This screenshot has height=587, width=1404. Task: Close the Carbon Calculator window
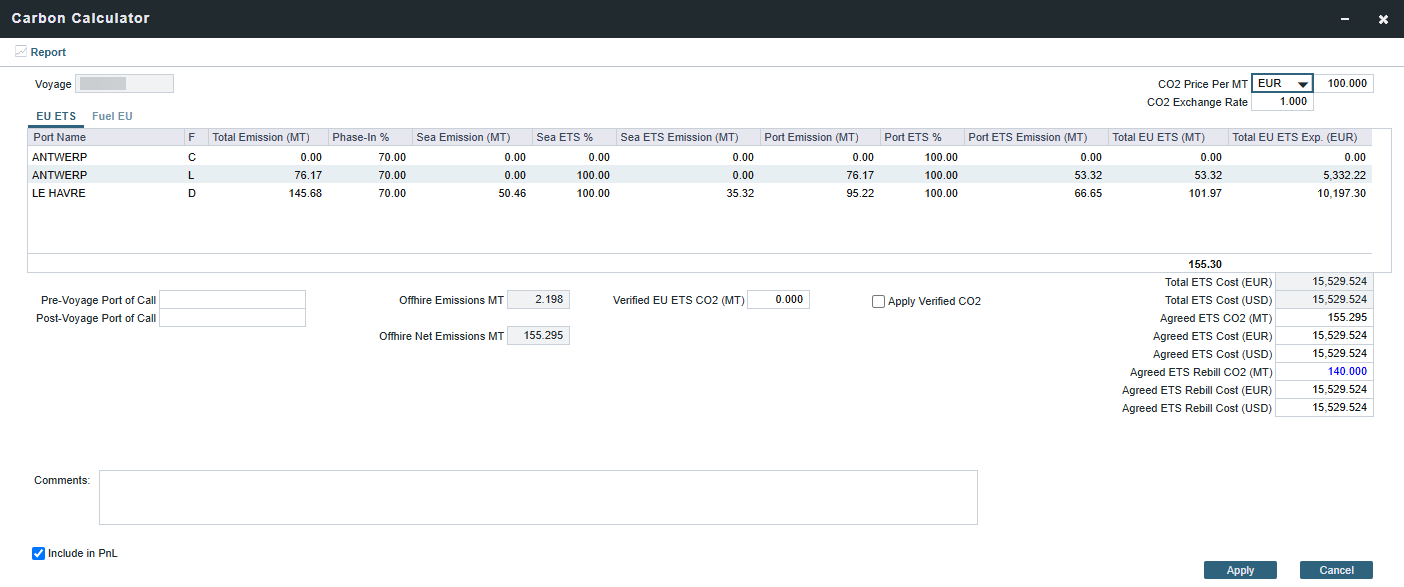coord(1383,19)
